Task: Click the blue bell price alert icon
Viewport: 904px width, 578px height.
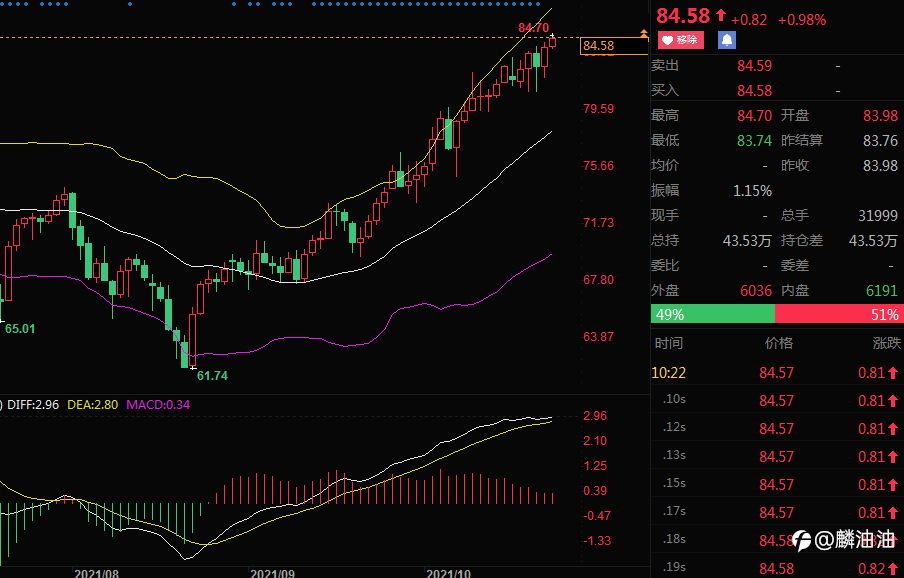Action: tap(726, 40)
